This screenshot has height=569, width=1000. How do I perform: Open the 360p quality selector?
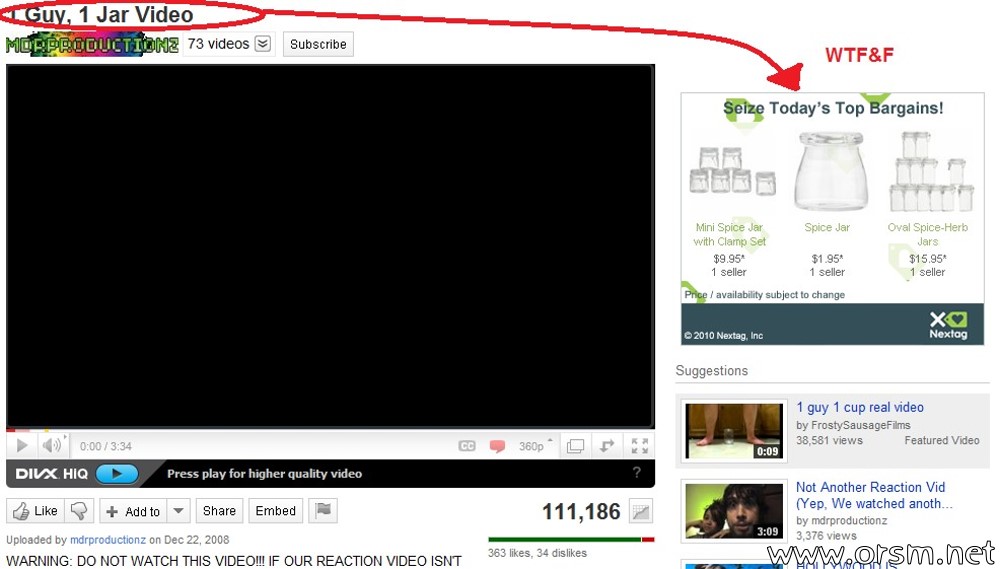tap(536, 446)
